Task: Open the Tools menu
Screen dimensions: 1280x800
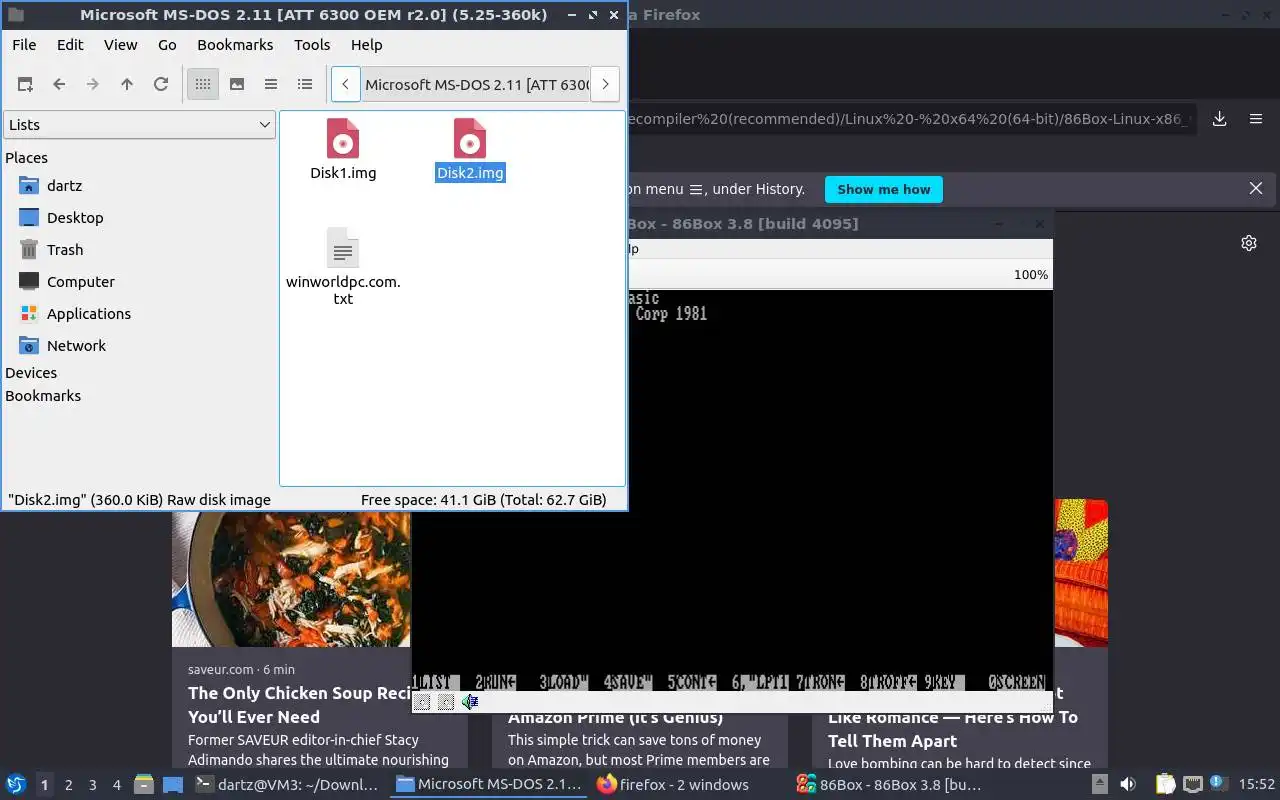Action: 312,45
